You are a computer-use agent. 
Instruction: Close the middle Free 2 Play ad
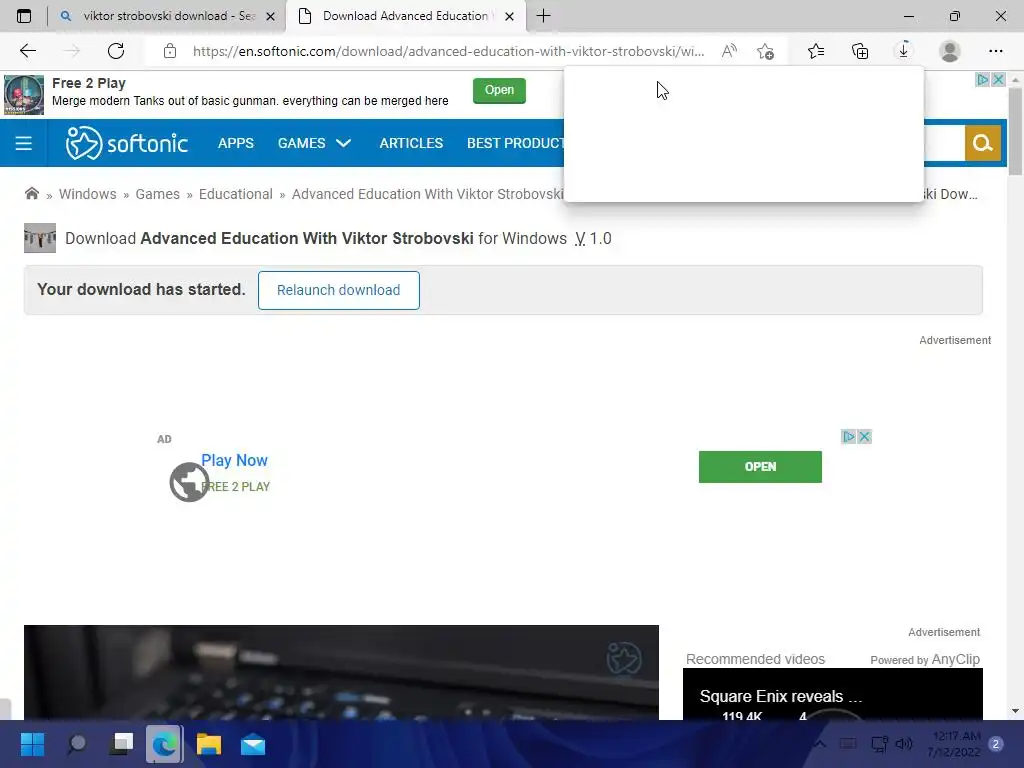point(864,436)
